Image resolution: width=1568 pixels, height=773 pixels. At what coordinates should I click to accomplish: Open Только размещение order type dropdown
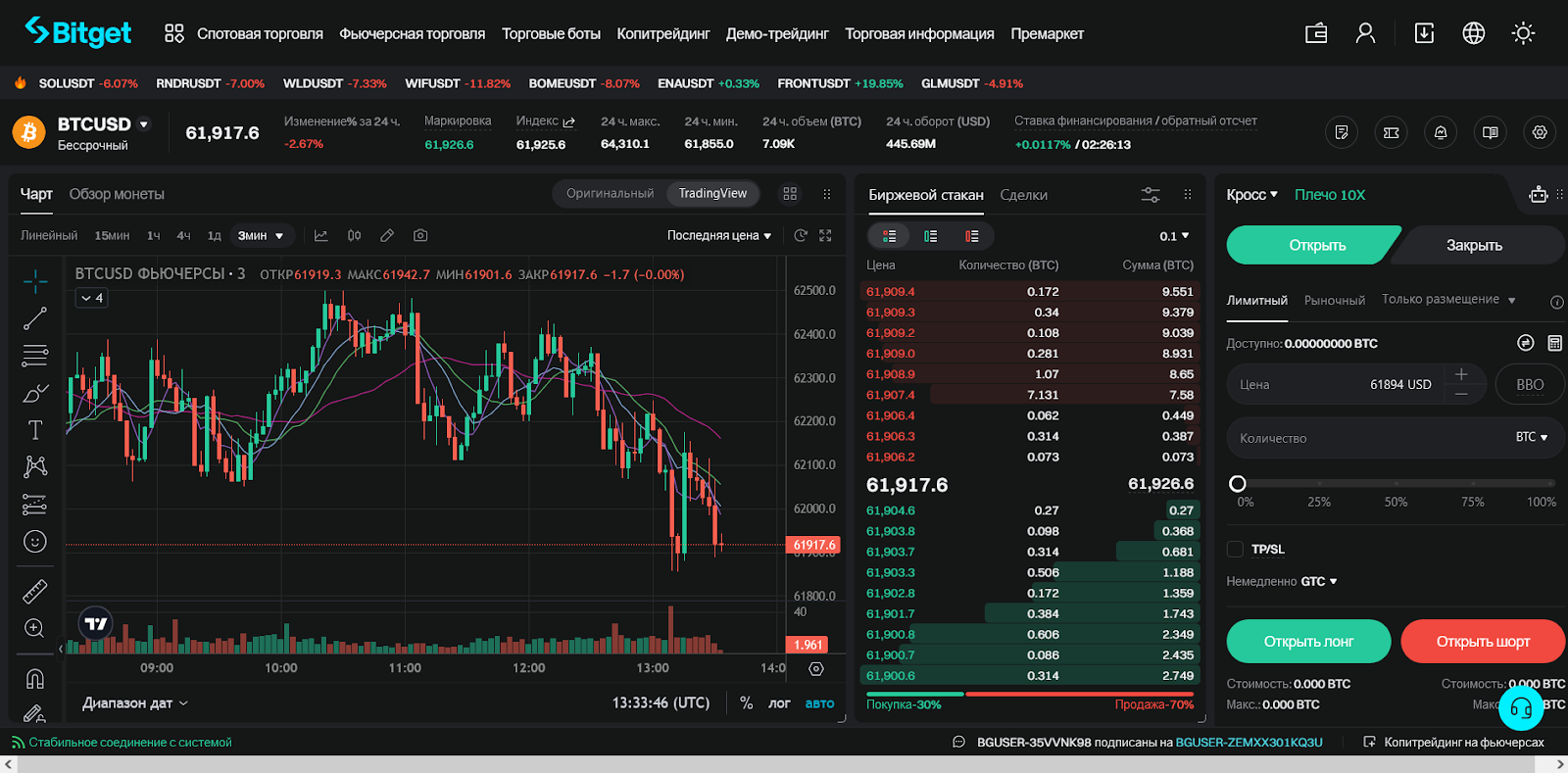tap(1448, 299)
